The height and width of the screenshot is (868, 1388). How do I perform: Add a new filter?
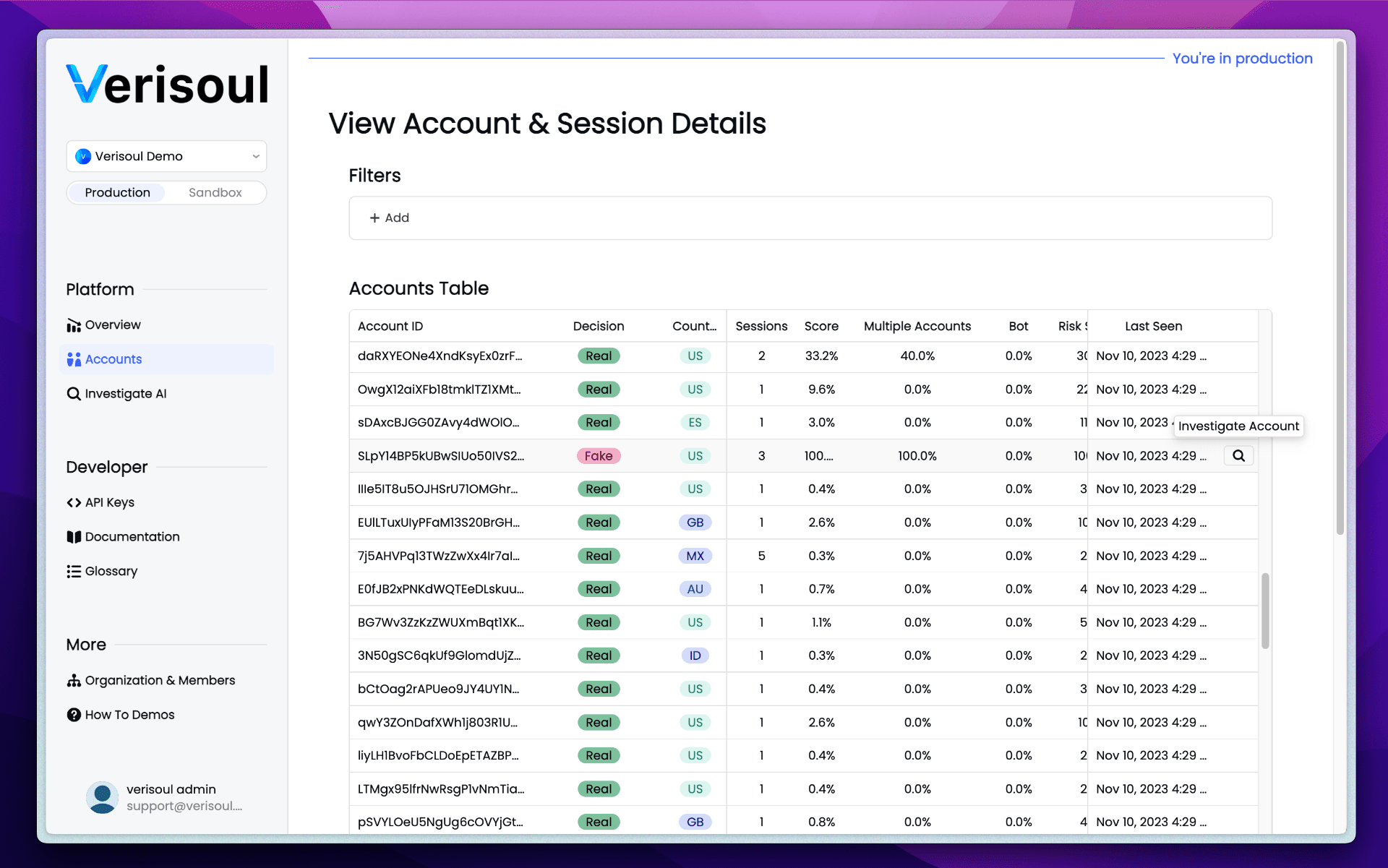coord(390,218)
